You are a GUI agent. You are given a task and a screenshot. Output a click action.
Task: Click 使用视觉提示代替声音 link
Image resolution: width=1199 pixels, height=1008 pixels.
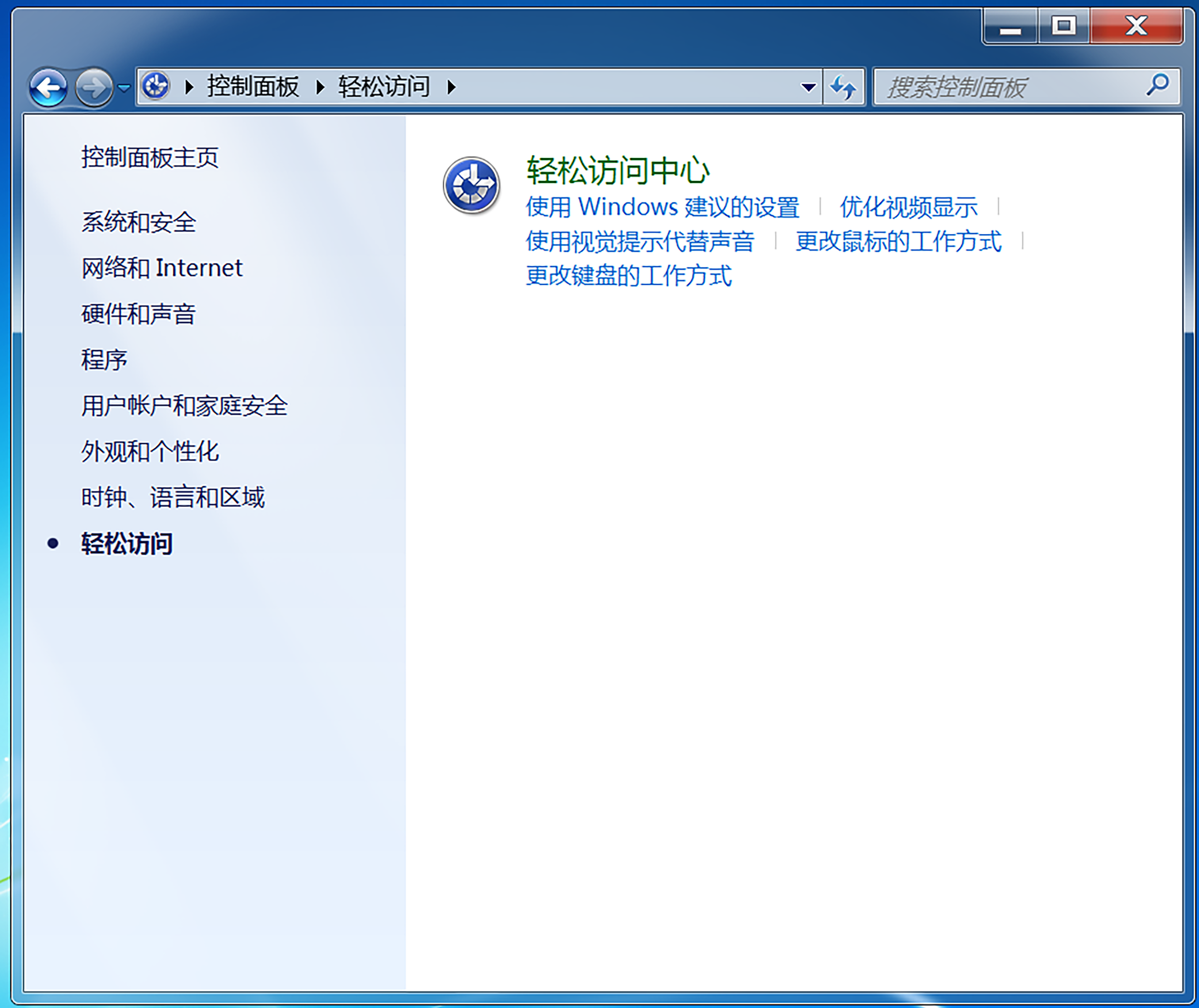click(639, 241)
